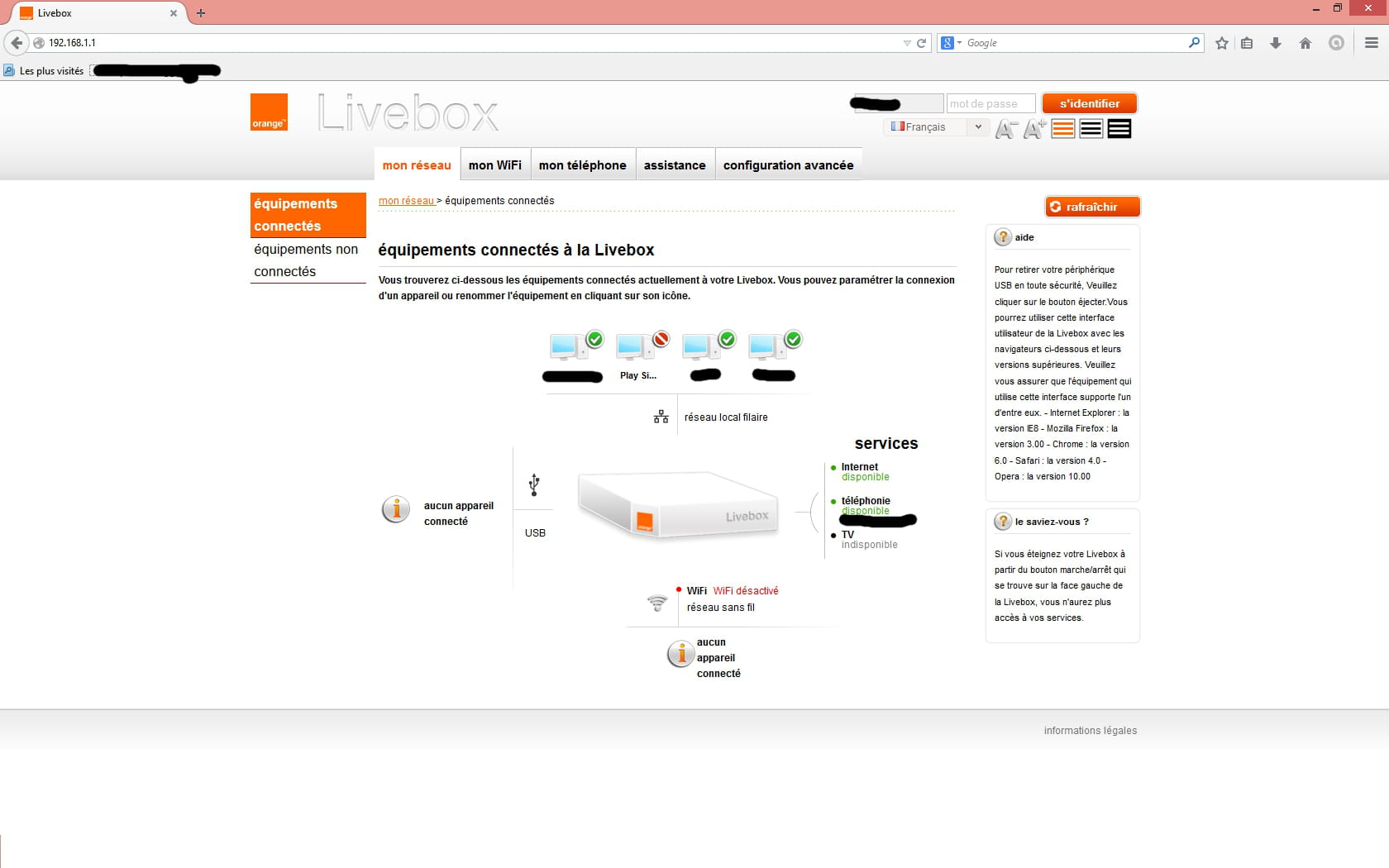Viewport: 1389px width, 868px height.
Task: Open the Google search engine selector
Action: coord(952,43)
